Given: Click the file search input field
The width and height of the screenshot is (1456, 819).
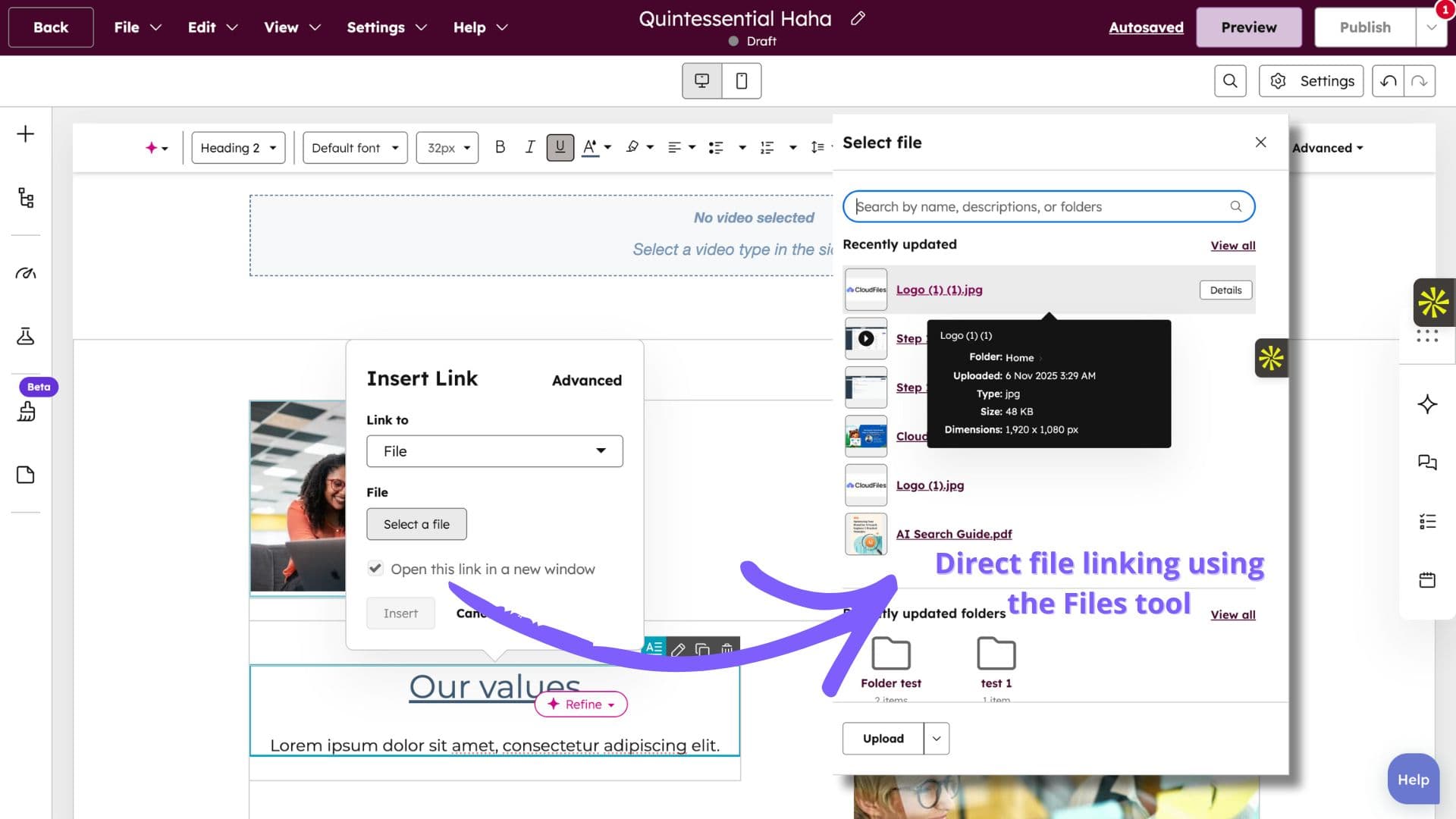Looking at the screenshot, I should click(x=1046, y=206).
